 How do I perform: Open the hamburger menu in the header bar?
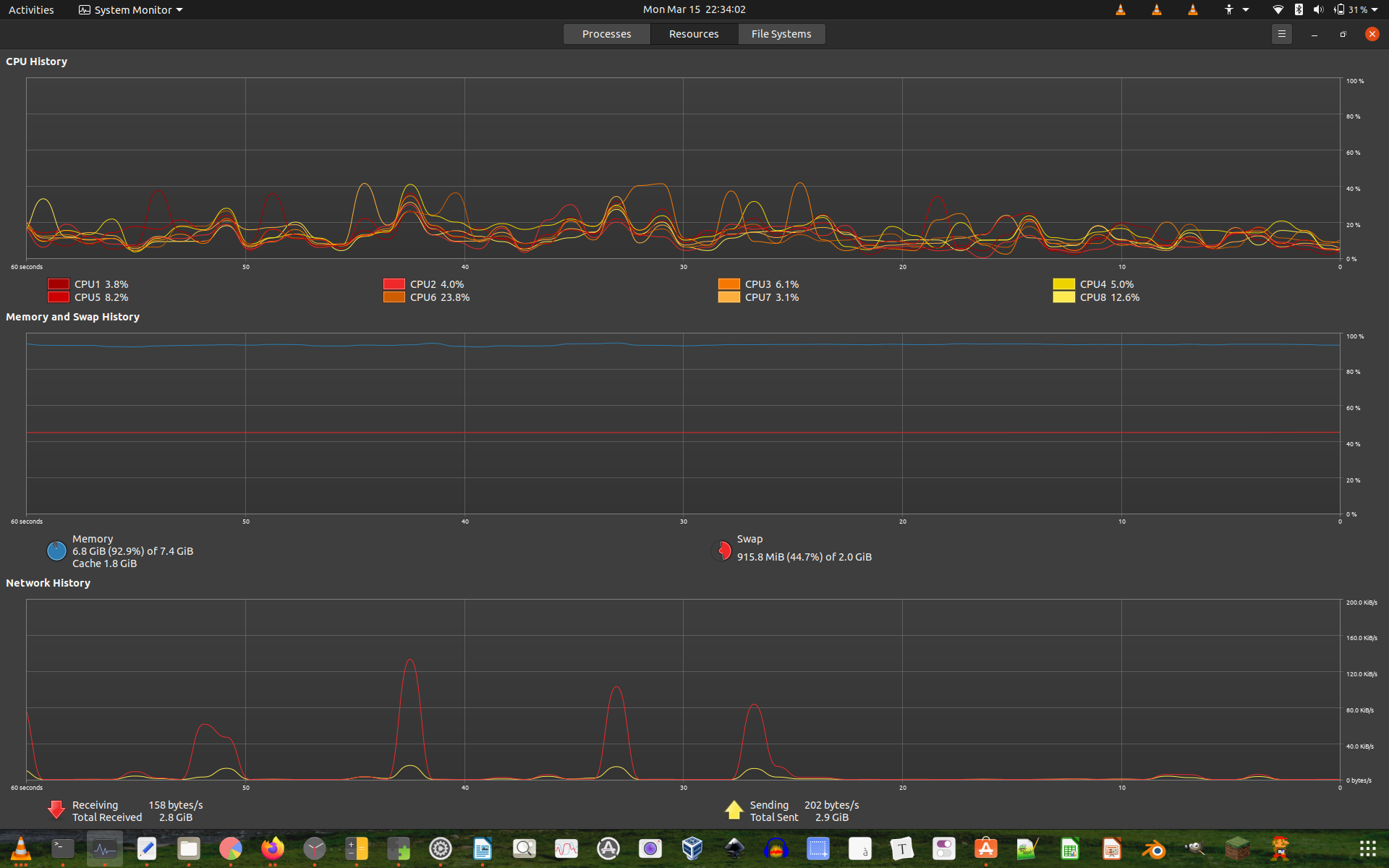click(x=1281, y=34)
